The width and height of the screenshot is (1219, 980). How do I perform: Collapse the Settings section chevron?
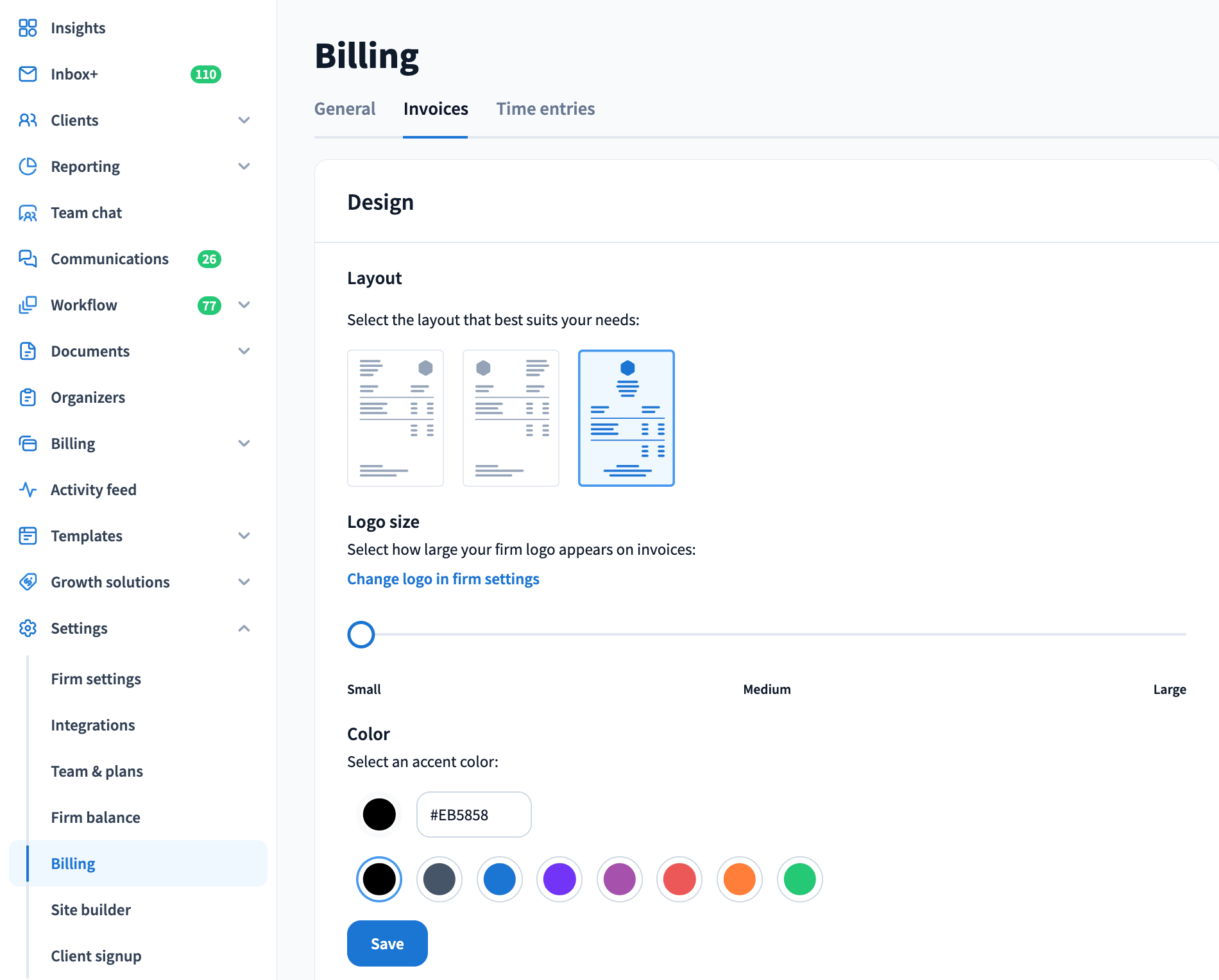pos(244,629)
